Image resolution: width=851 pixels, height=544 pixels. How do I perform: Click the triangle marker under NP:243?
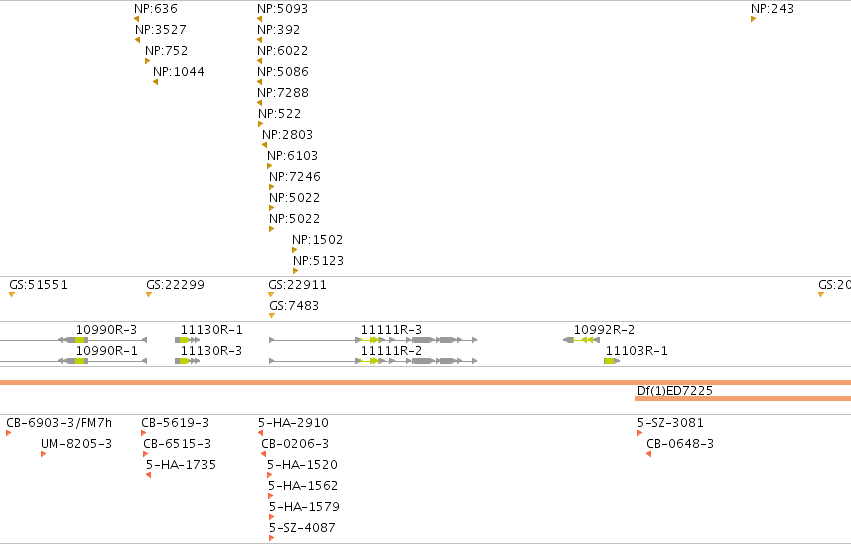pos(754,19)
